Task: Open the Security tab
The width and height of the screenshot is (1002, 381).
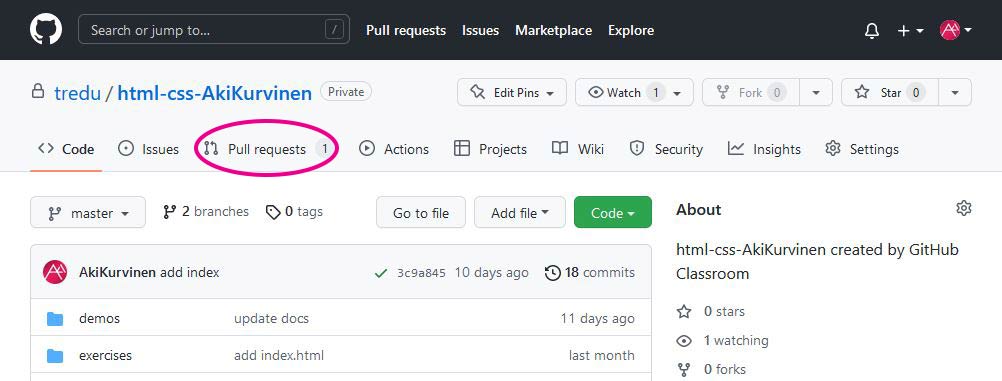Action: click(x=666, y=149)
